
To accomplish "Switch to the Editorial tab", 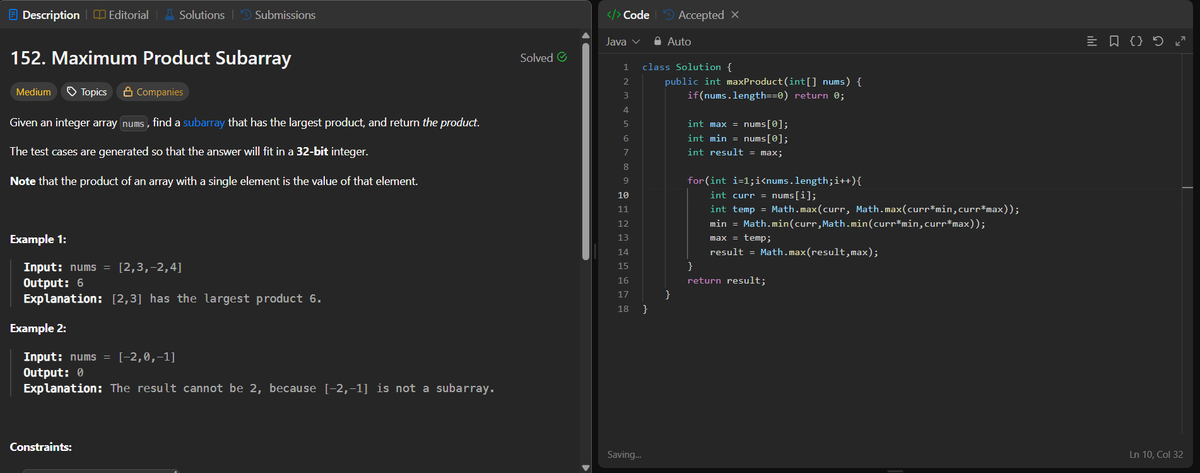I will click(121, 15).
